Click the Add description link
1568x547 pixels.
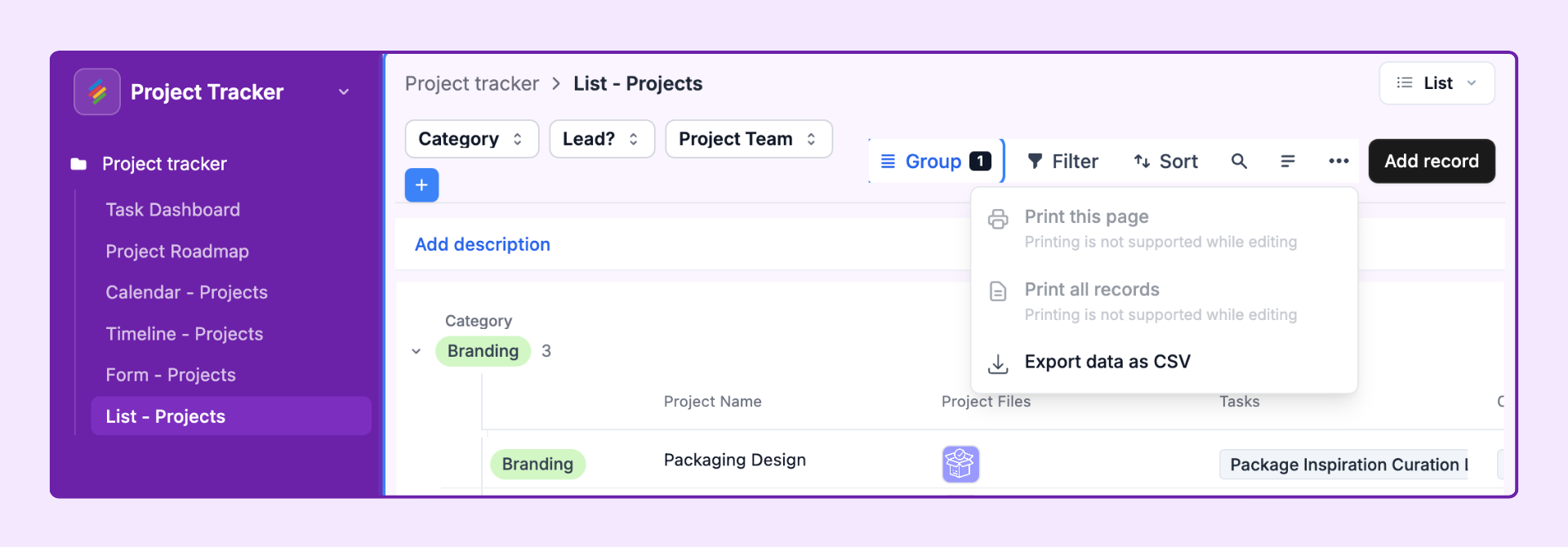[x=483, y=244]
